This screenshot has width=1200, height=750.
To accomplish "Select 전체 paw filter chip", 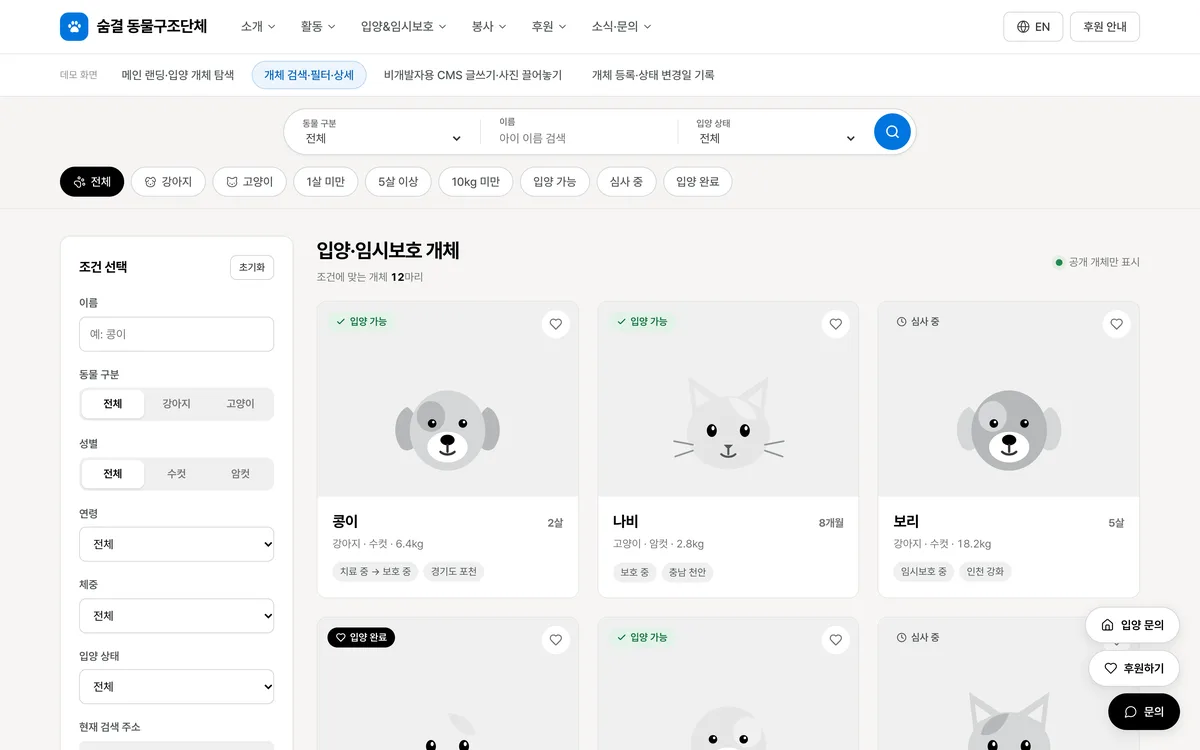I will pos(92,182).
